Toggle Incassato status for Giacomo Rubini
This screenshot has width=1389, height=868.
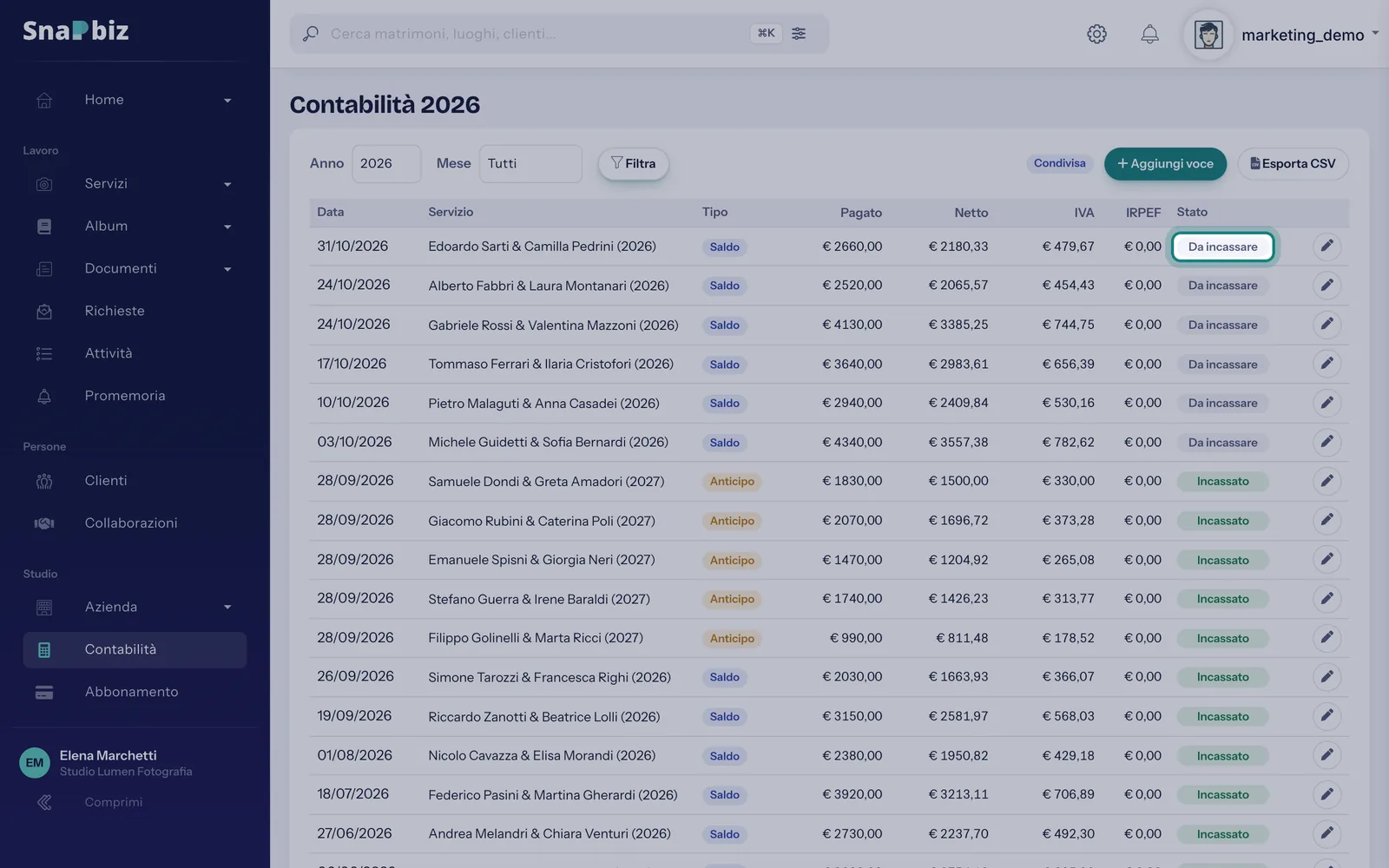click(x=1222, y=521)
